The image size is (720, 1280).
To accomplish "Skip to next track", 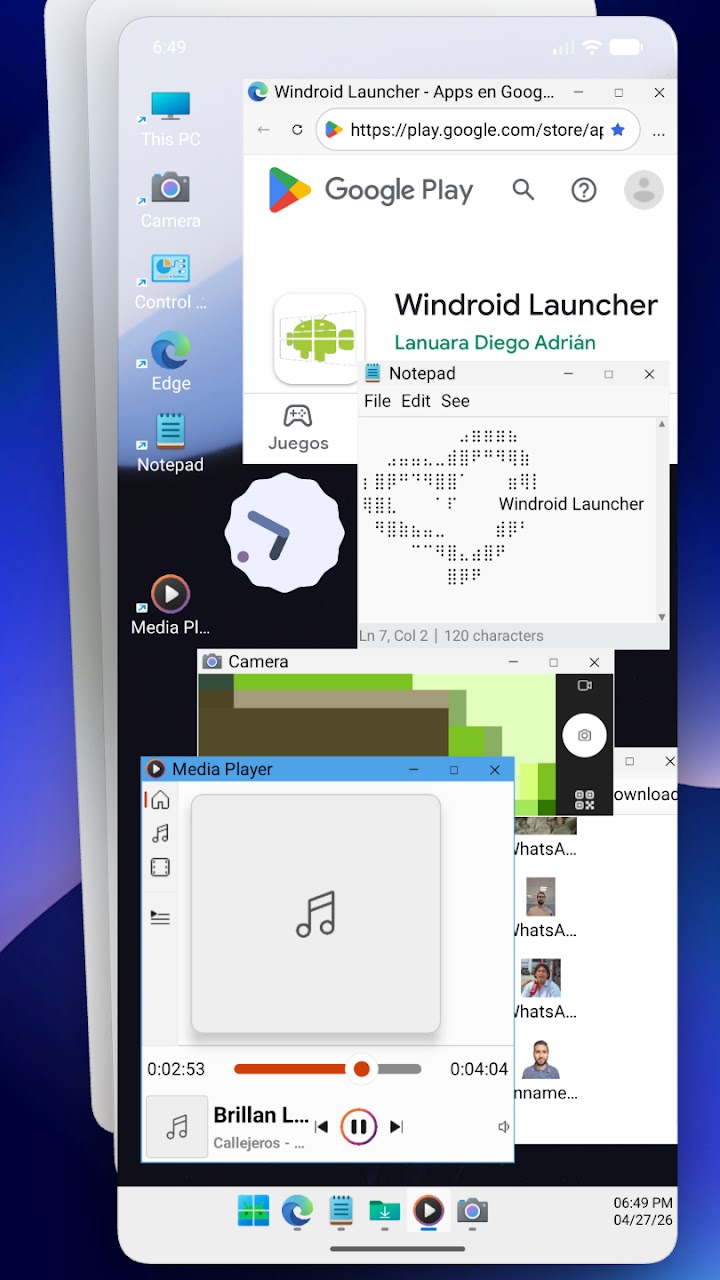I will click(396, 1127).
